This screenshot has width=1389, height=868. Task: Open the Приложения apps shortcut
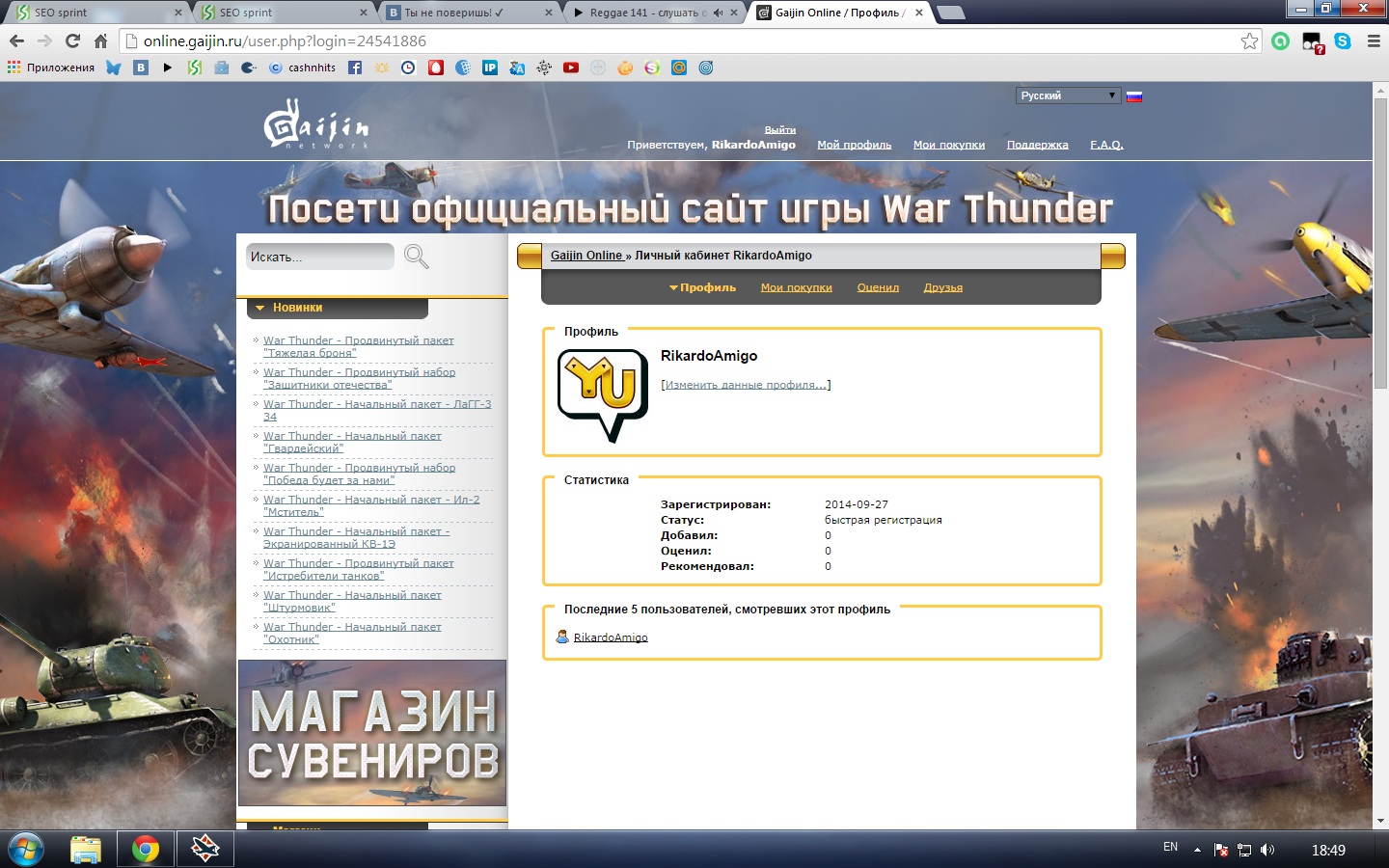pyautogui.click(x=51, y=68)
